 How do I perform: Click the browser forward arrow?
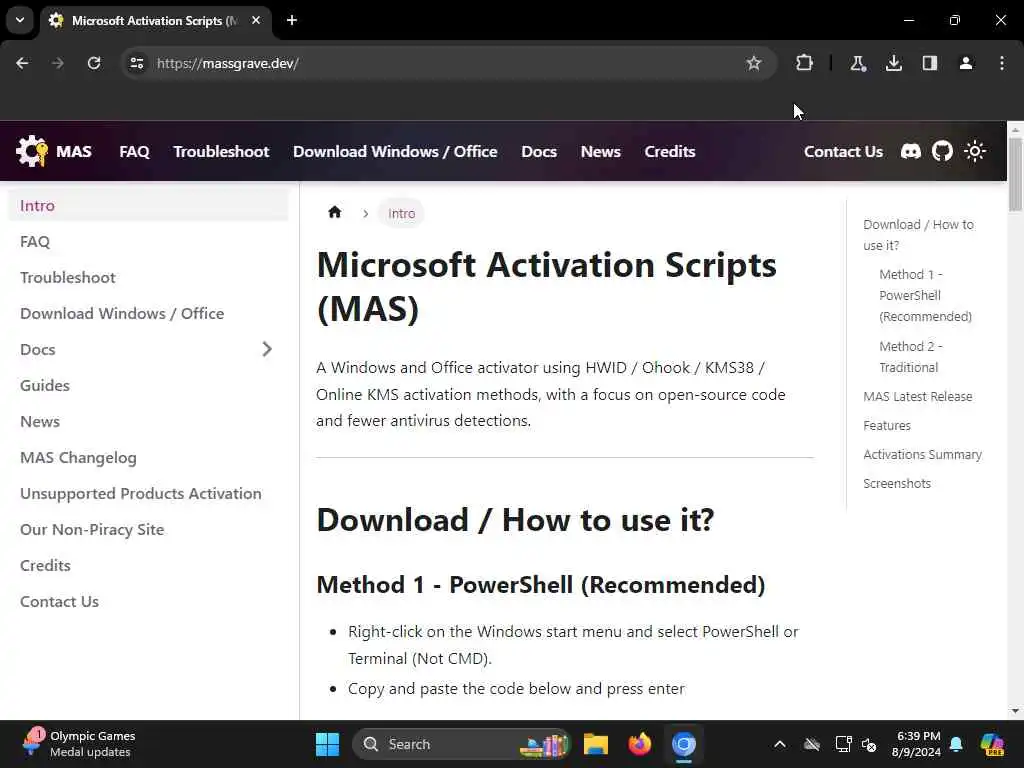pos(57,63)
